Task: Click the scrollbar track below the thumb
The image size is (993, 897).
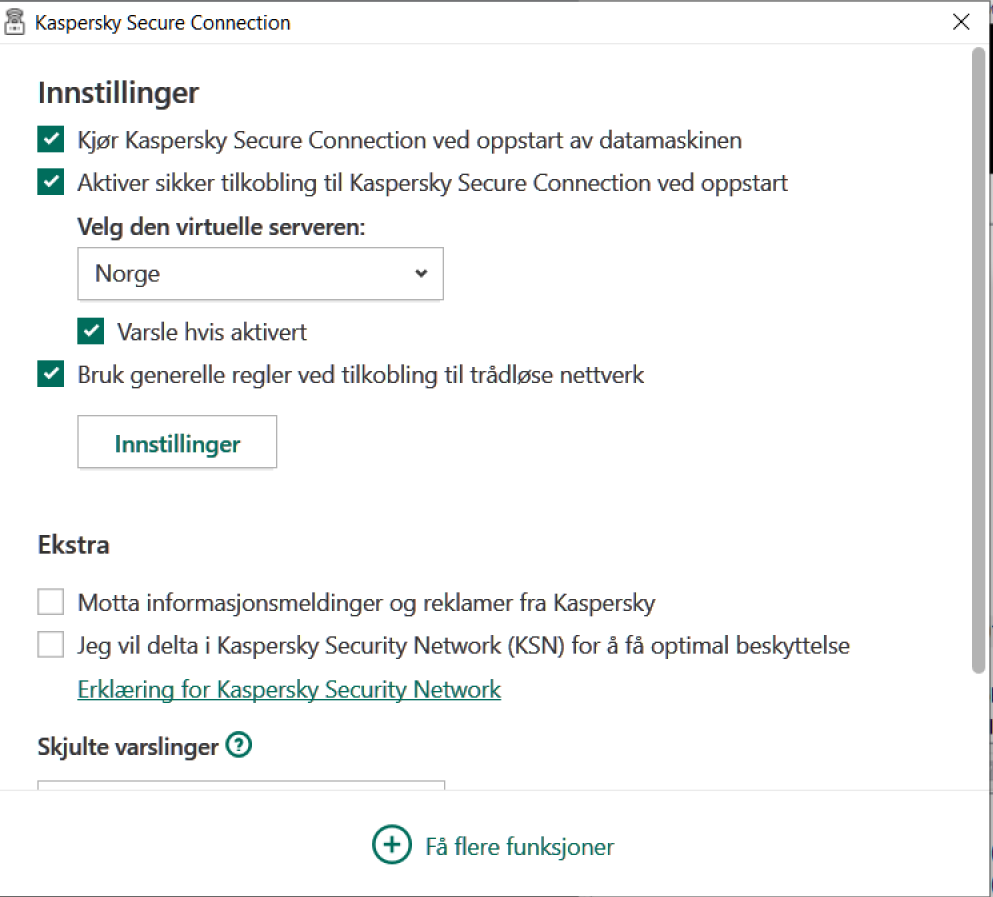Action: pos(978,730)
